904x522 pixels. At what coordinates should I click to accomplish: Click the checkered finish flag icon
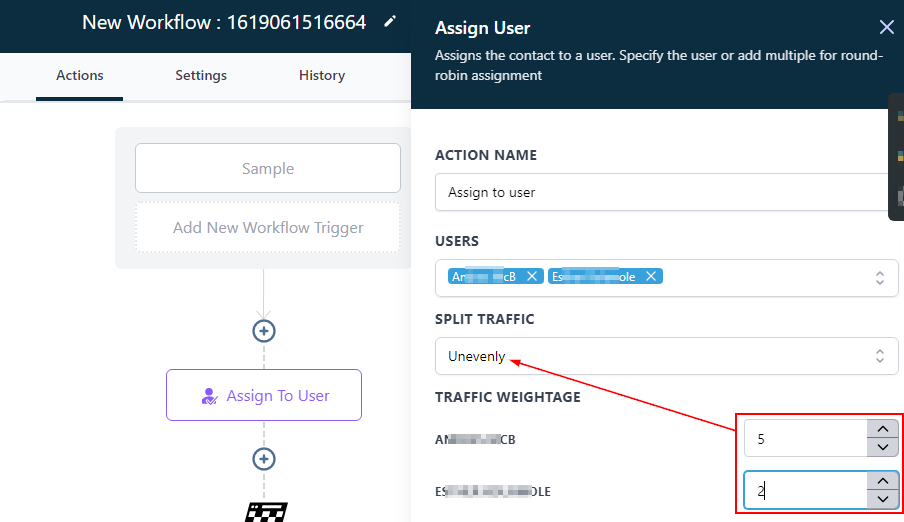coord(266,512)
